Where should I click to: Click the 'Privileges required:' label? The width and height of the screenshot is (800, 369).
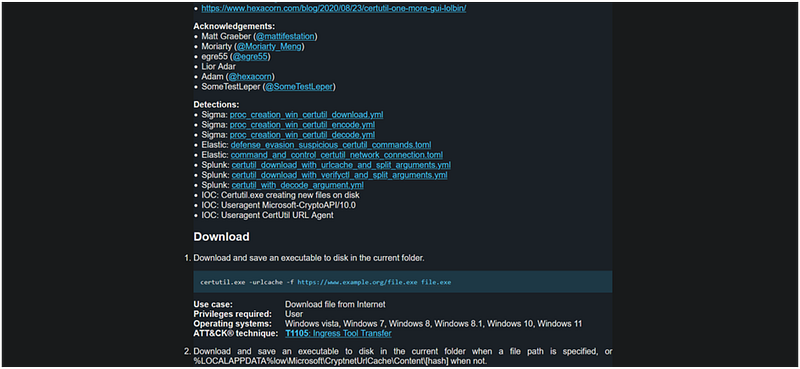point(232,314)
